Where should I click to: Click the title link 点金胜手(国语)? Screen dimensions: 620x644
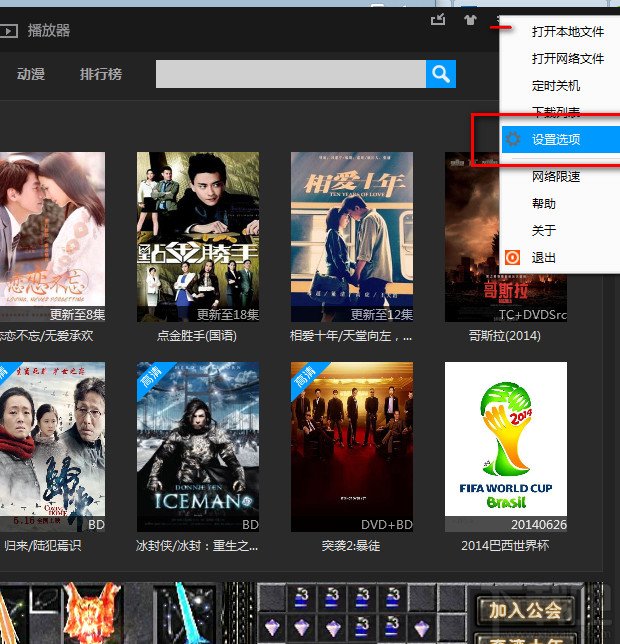pos(197,336)
